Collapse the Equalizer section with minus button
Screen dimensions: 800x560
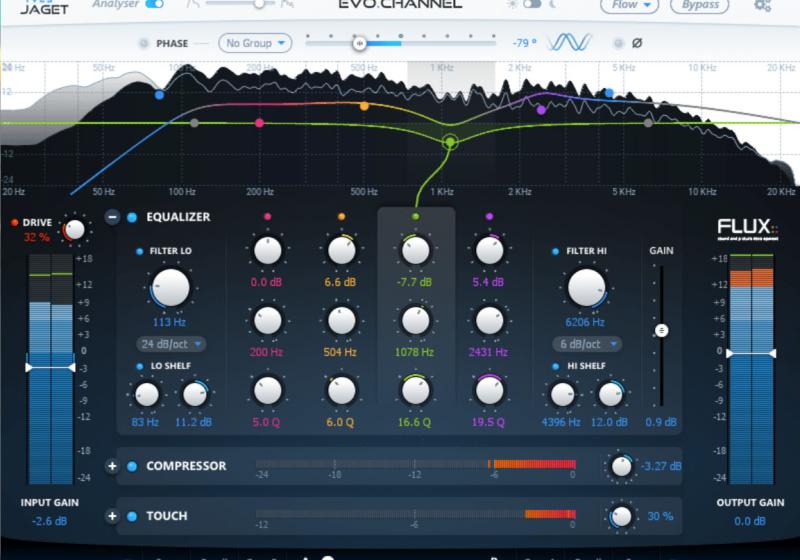pos(112,217)
